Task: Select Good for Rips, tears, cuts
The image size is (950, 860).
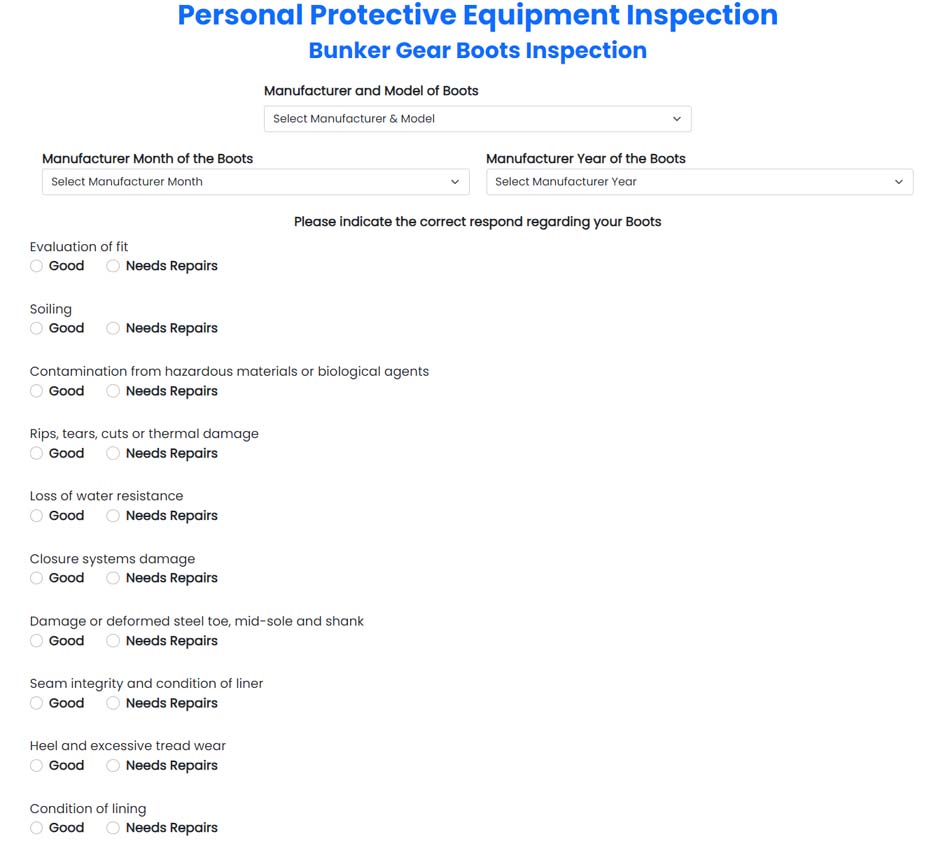Action: pyautogui.click(x=36, y=452)
